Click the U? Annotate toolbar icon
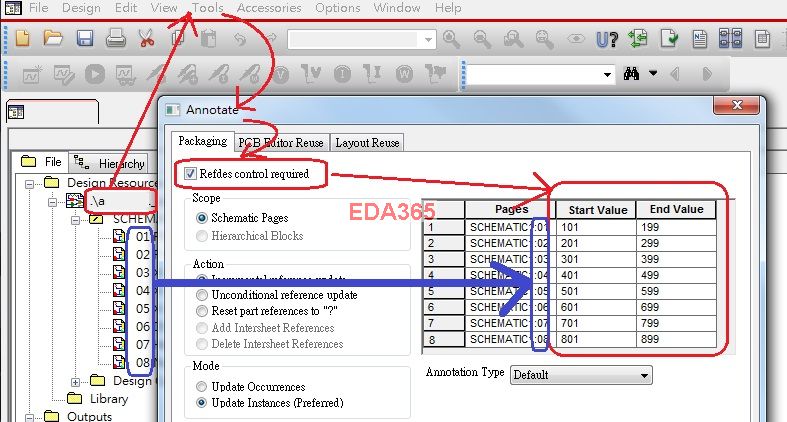This screenshot has width=787, height=422. pyautogui.click(x=606, y=39)
